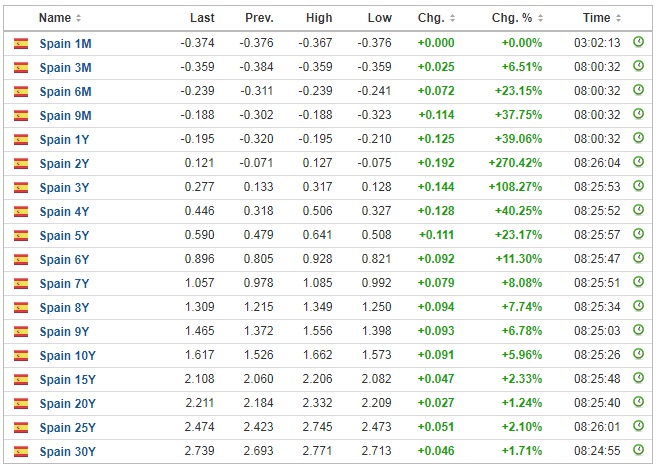
Task: Sort table by Chg. column arrows
Action: pyautogui.click(x=453, y=18)
